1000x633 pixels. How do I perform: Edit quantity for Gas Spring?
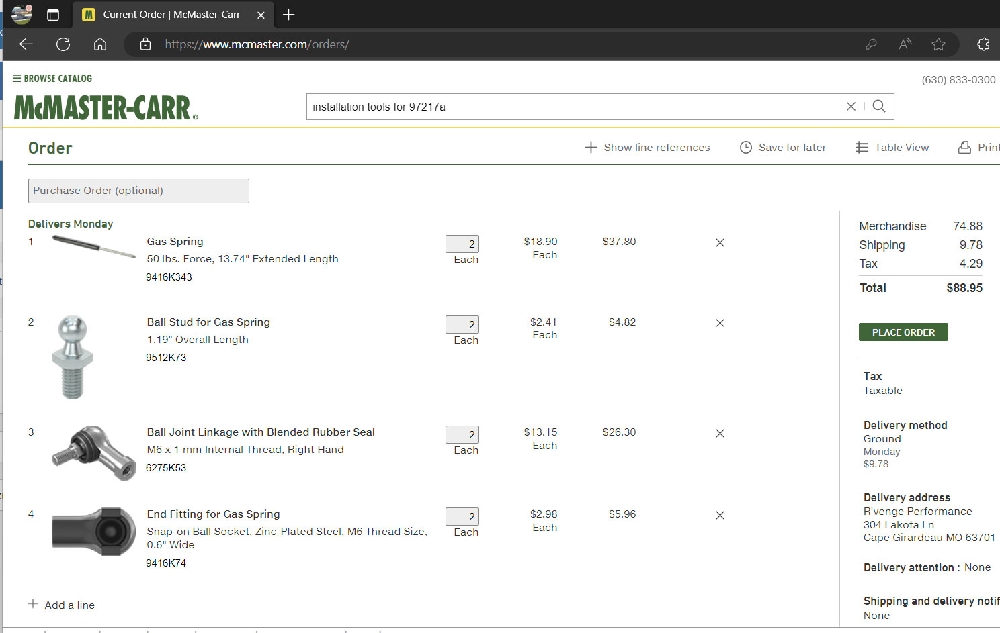point(462,244)
